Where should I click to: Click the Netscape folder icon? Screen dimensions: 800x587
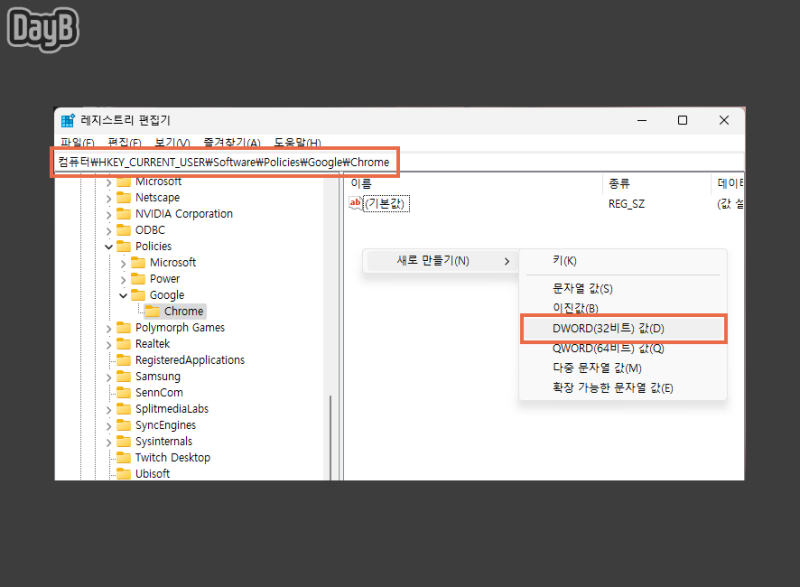123,197
